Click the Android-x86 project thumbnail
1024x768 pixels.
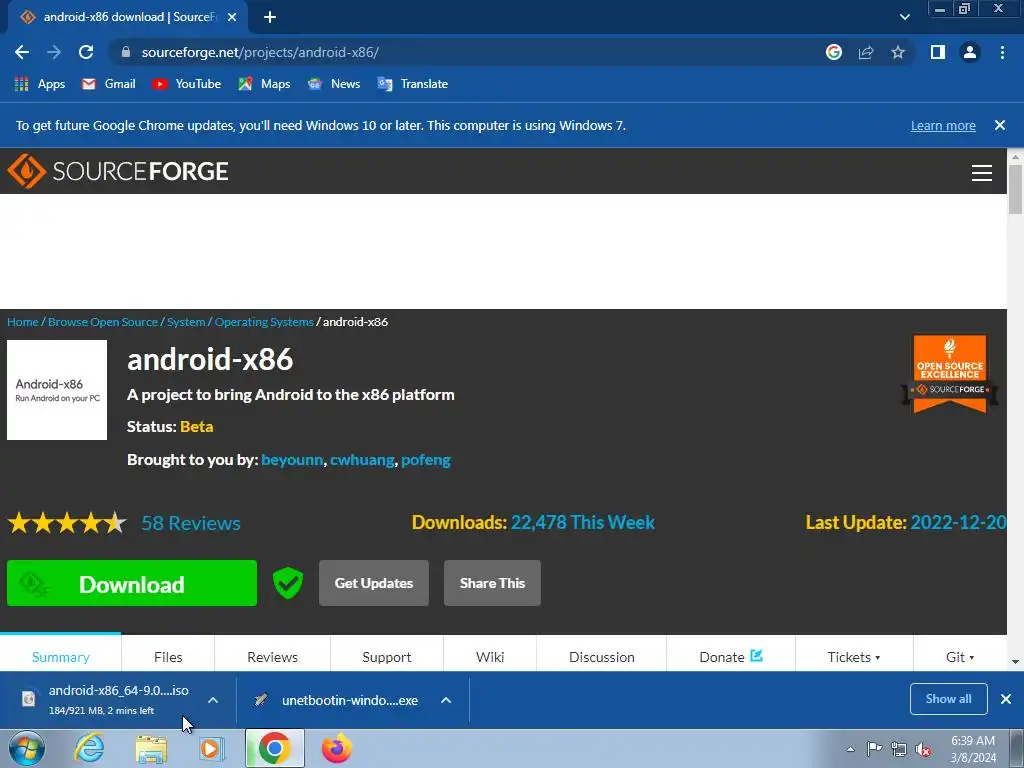(57, 390)
